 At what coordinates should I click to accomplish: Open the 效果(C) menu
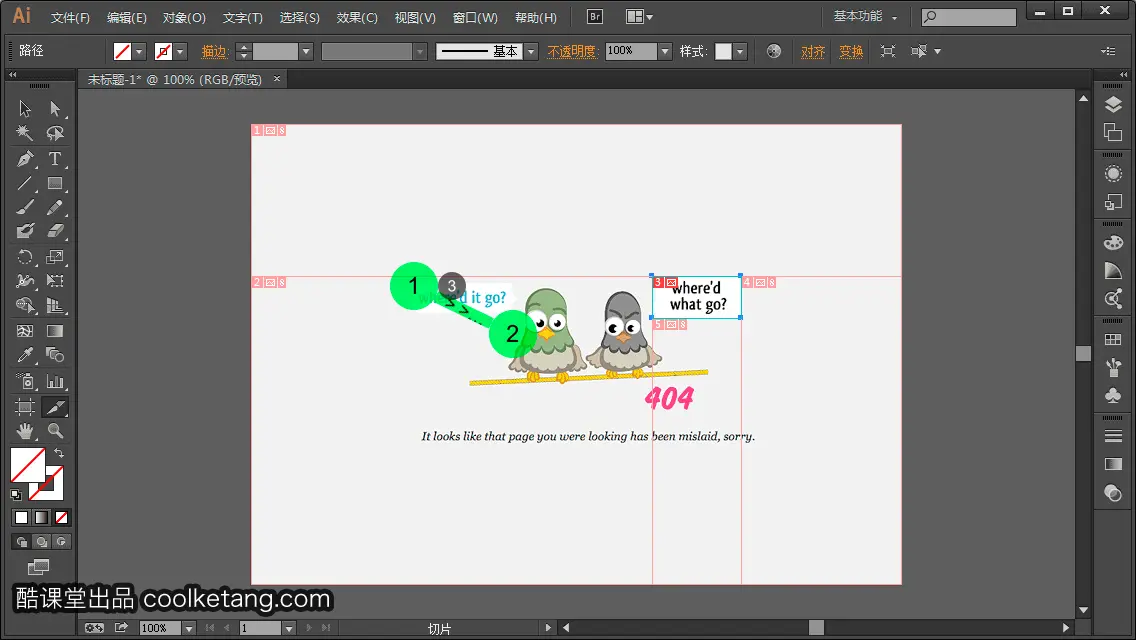[x=357, y=17]
